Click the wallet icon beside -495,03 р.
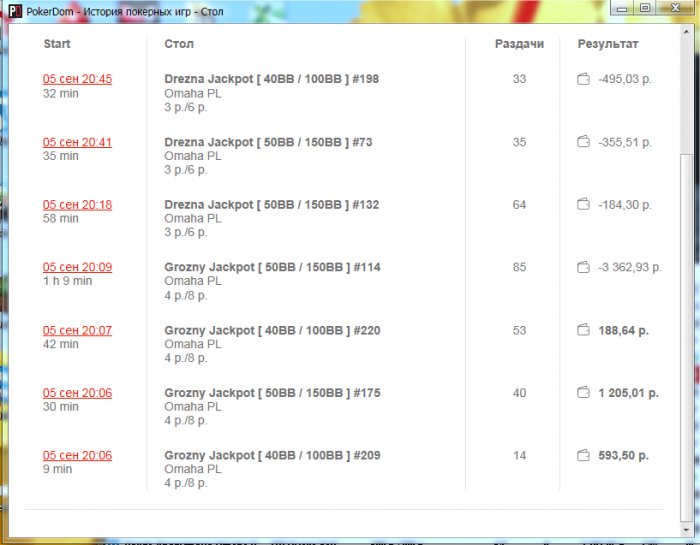Image resolution: width=700 pixels, height=545 pixels. point(583,79)
